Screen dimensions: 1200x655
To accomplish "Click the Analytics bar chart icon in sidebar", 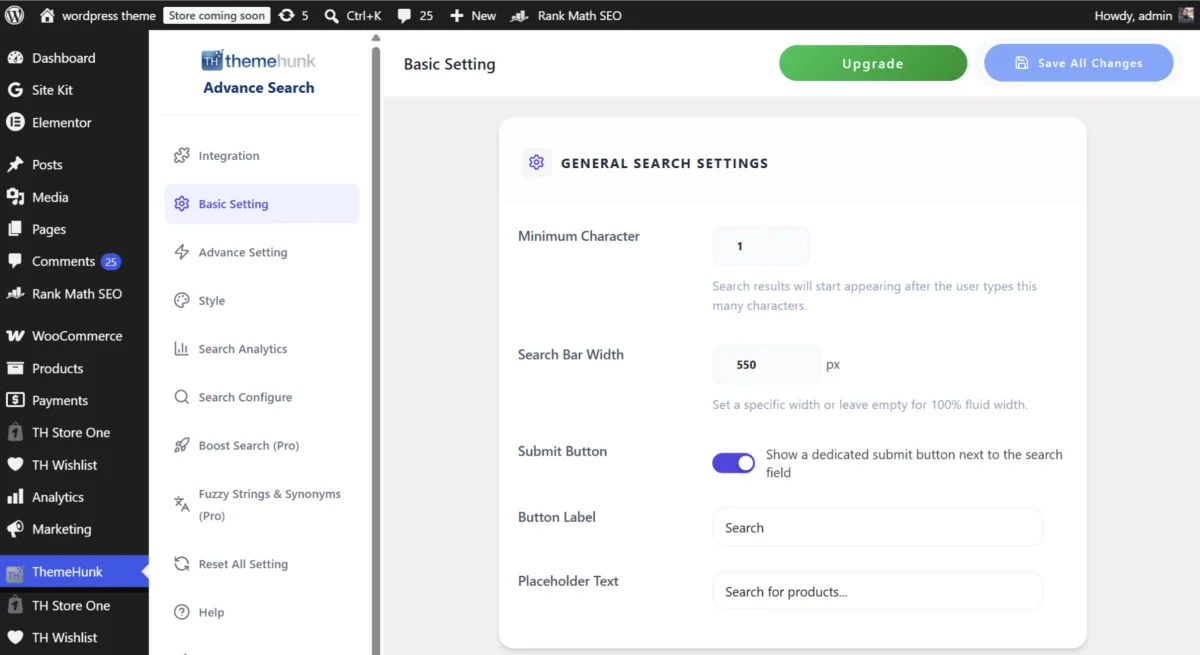I will point(15,497).
